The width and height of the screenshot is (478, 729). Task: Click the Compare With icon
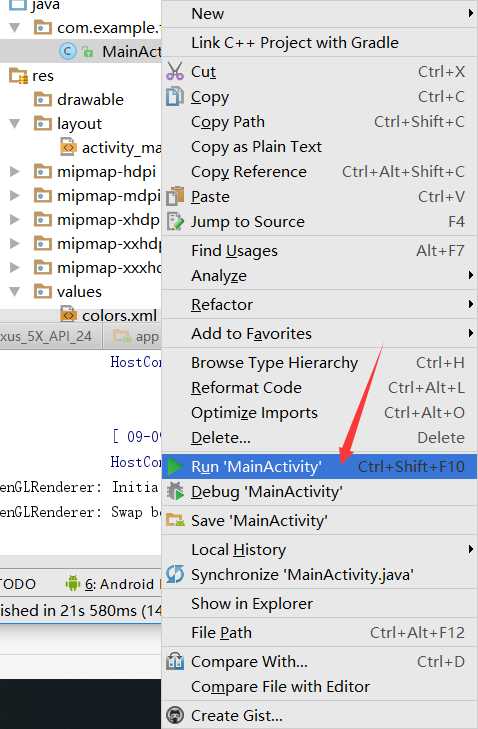point(175,661)
